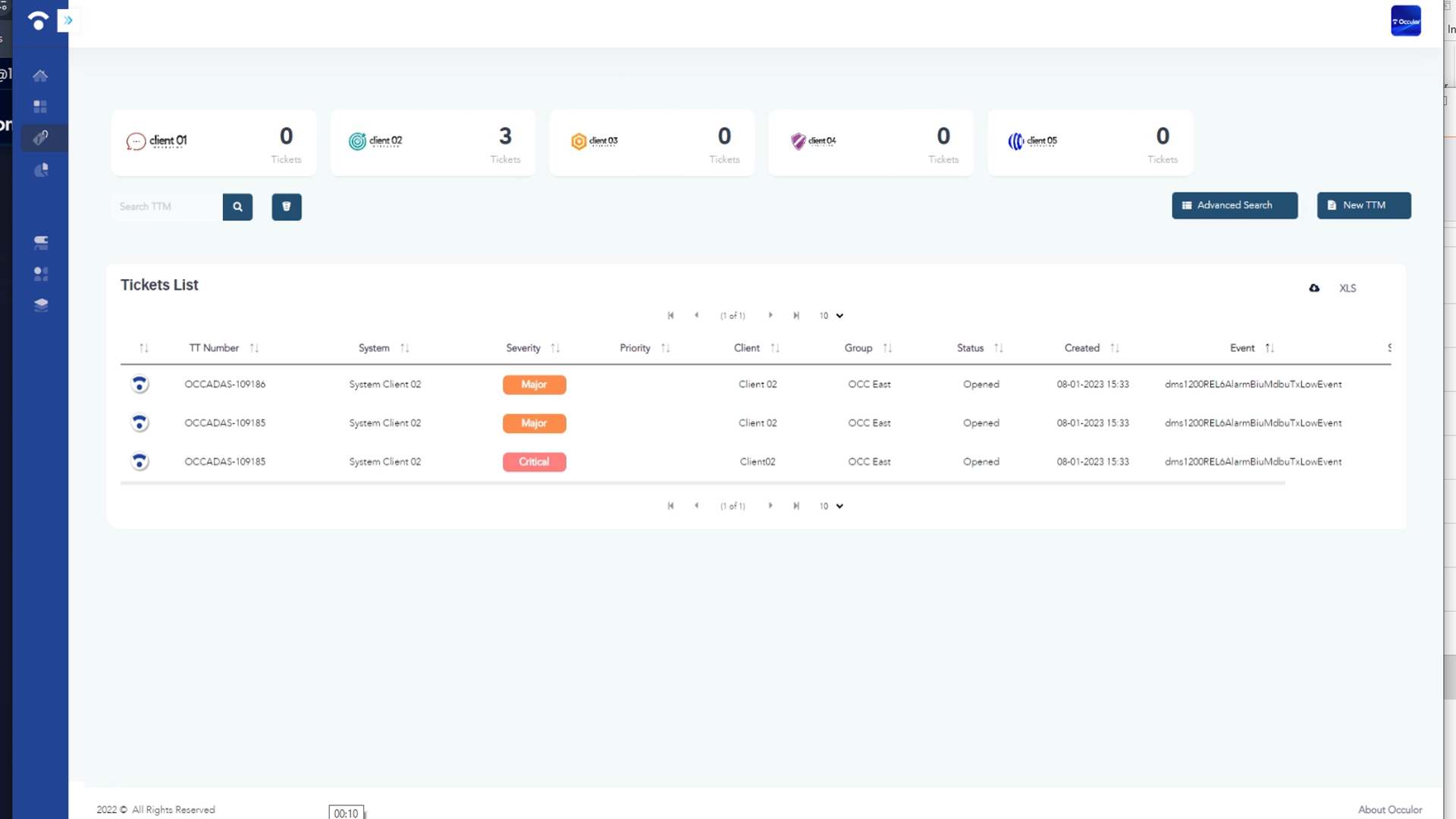Click the New TTM button

point(1363,206)
